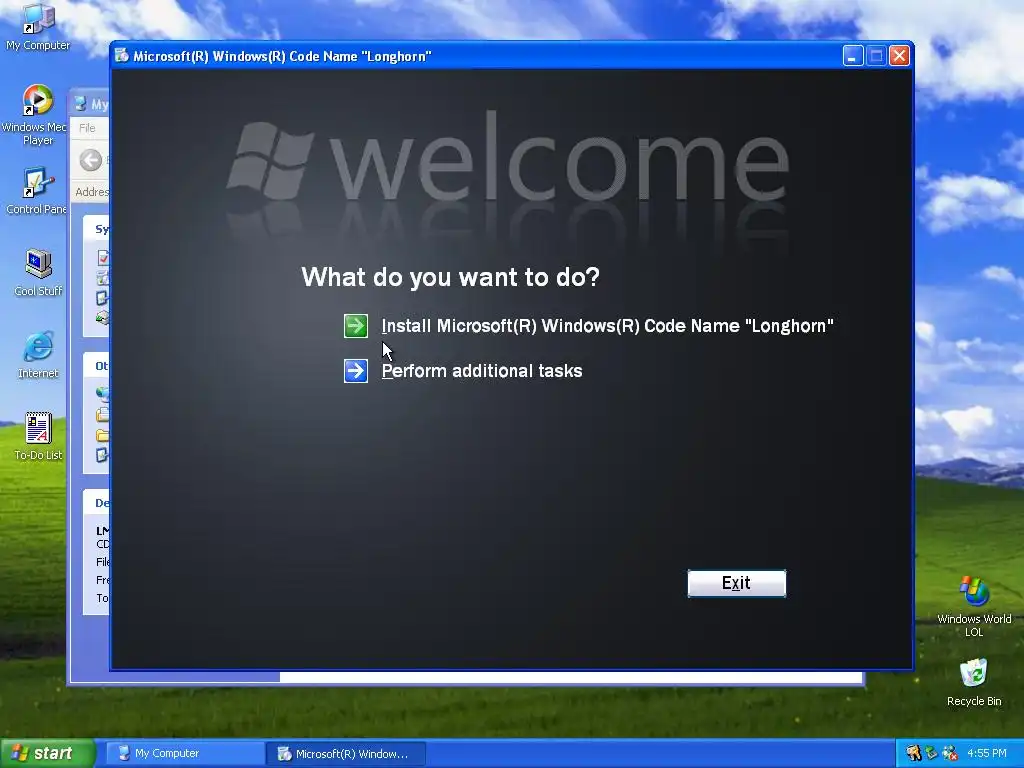Screen dimensions: 1024x768
Task: Minimize the Longhorn setup window
Action: click(x=853, y=56)
